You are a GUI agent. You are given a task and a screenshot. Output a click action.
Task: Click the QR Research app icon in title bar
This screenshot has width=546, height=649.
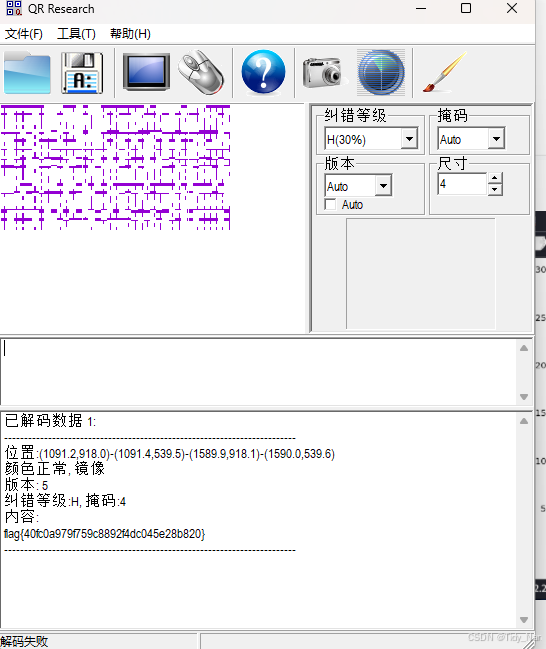[14, 8]
